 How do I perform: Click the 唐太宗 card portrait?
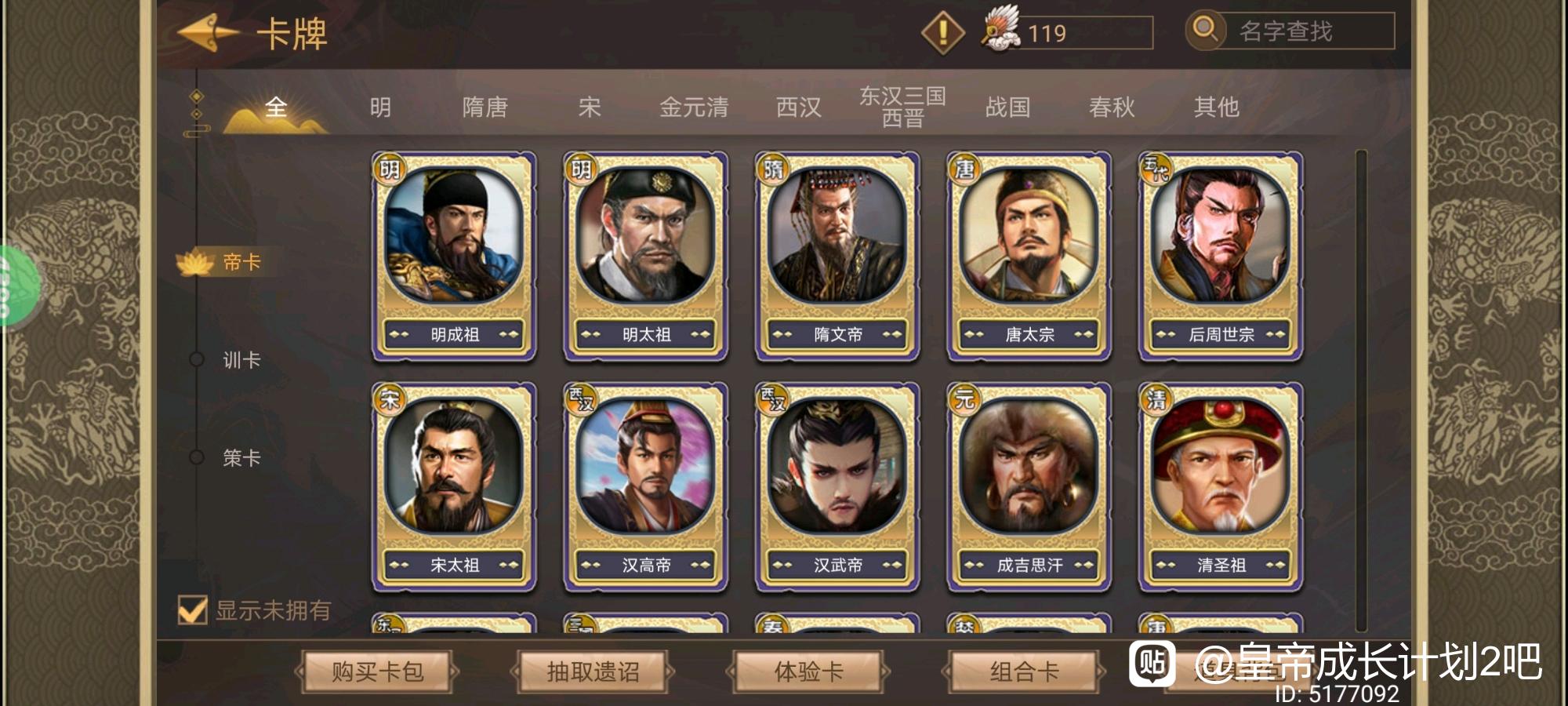[1029, 235]
